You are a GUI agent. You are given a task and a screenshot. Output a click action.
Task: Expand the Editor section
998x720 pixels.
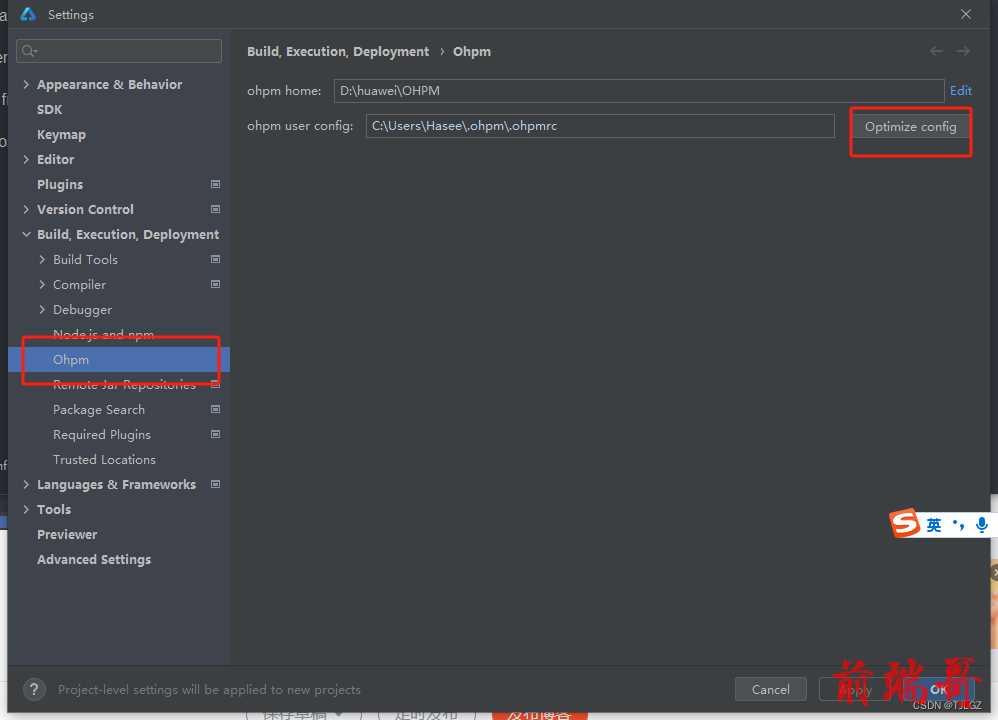coord(26,159)
